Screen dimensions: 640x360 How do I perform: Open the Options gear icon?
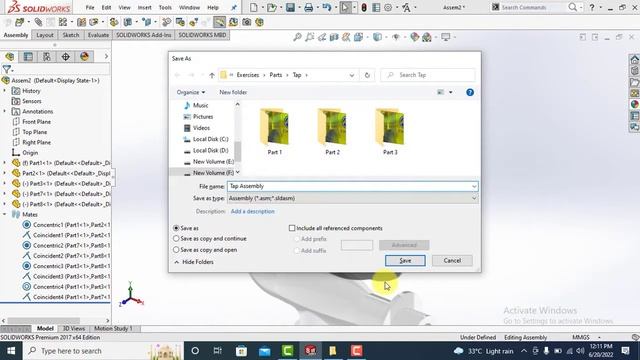[388, 7]
